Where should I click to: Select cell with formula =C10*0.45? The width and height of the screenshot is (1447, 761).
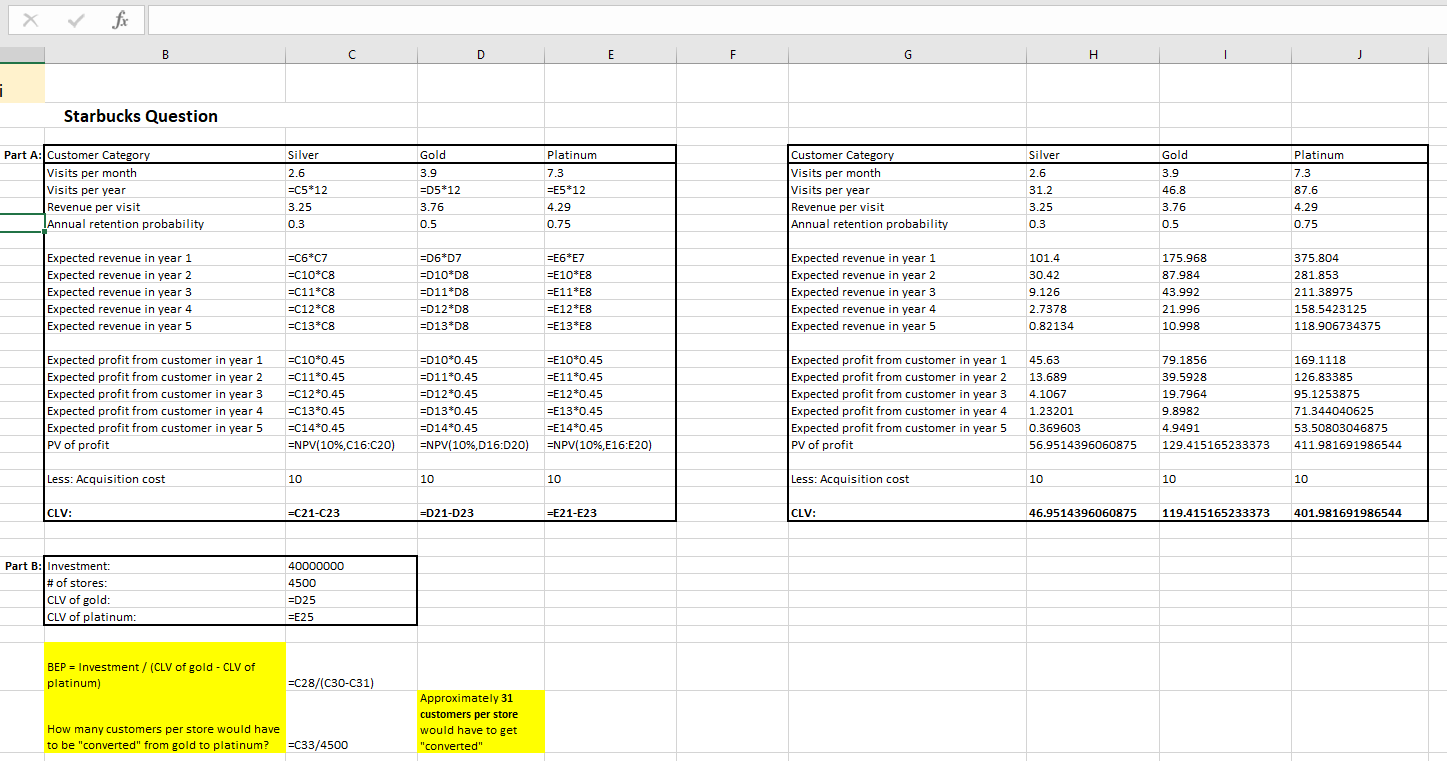click(351, 360)
